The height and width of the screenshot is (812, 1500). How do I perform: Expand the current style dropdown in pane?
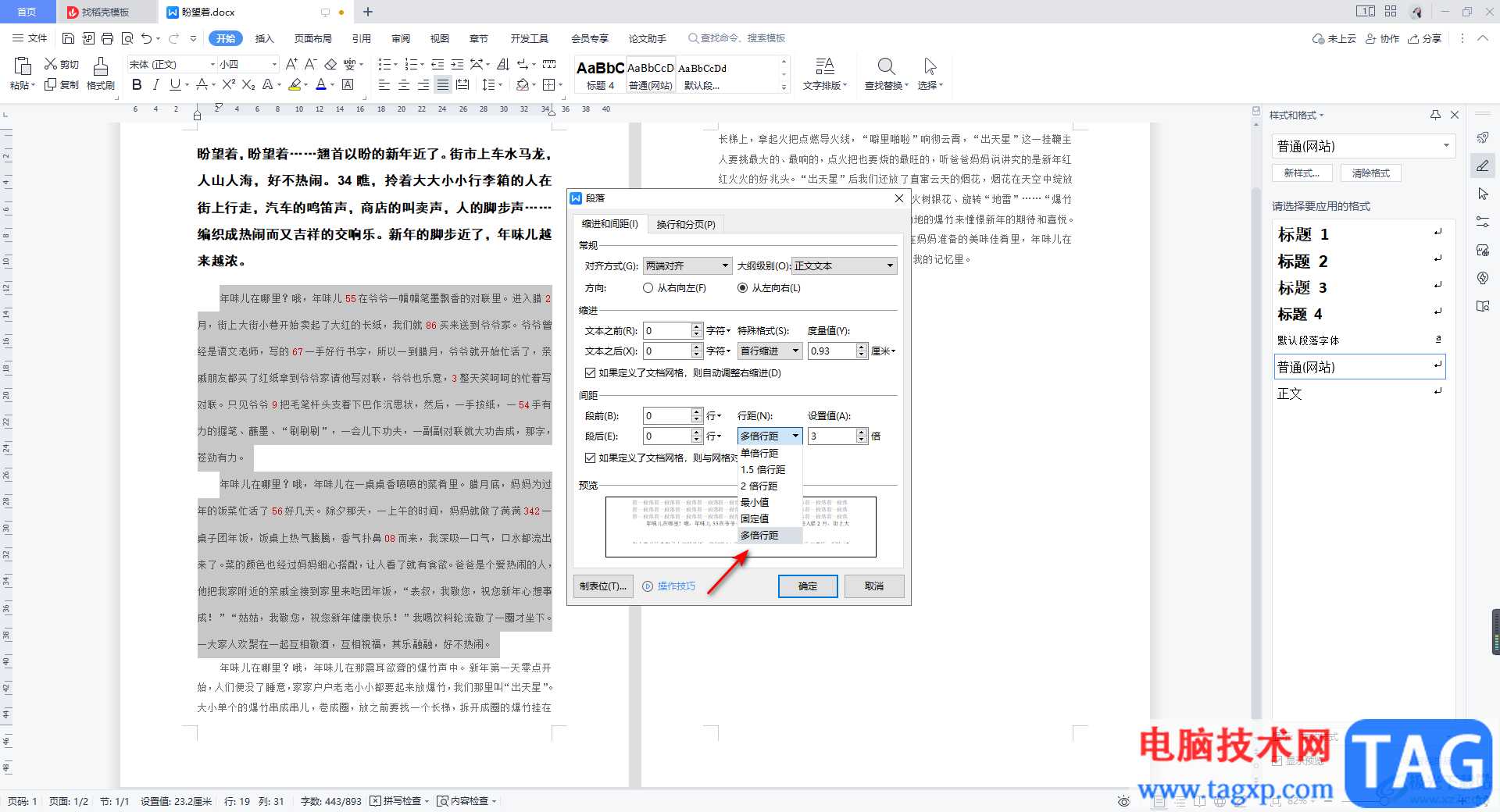point(1445,146)
